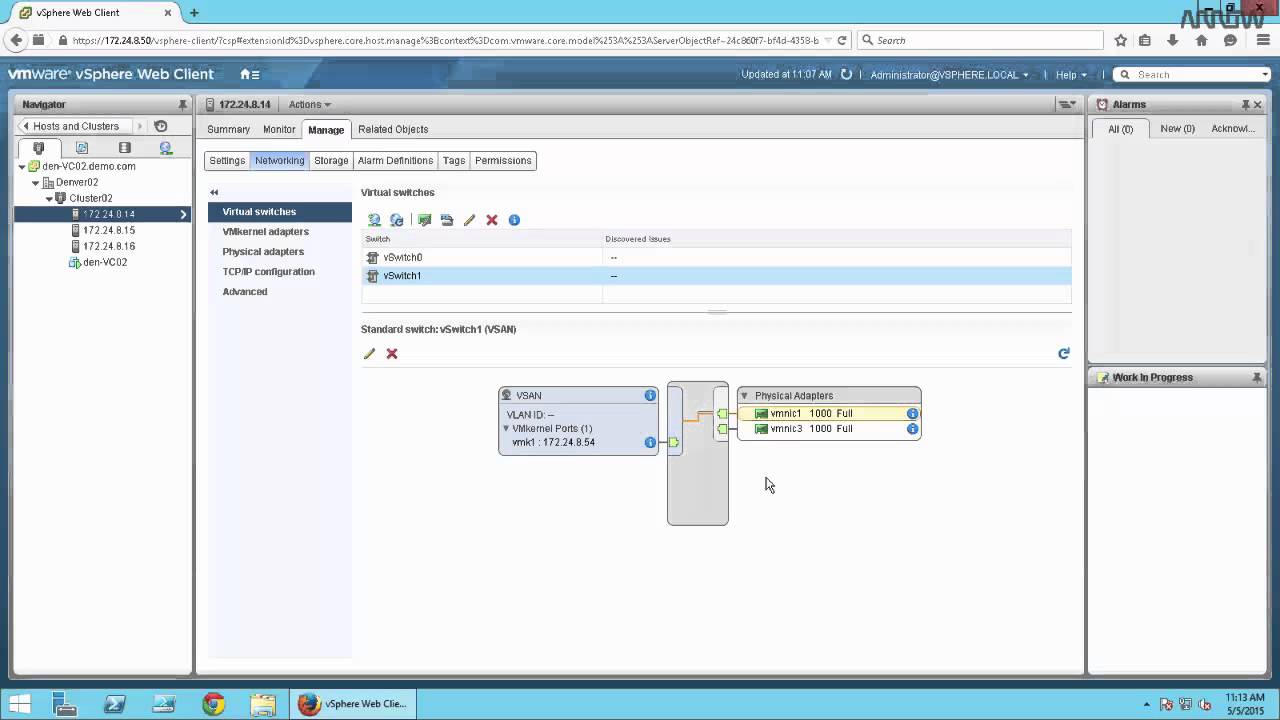Switch to the Monitor tab

pyautogui.click(x=279, y=129)
